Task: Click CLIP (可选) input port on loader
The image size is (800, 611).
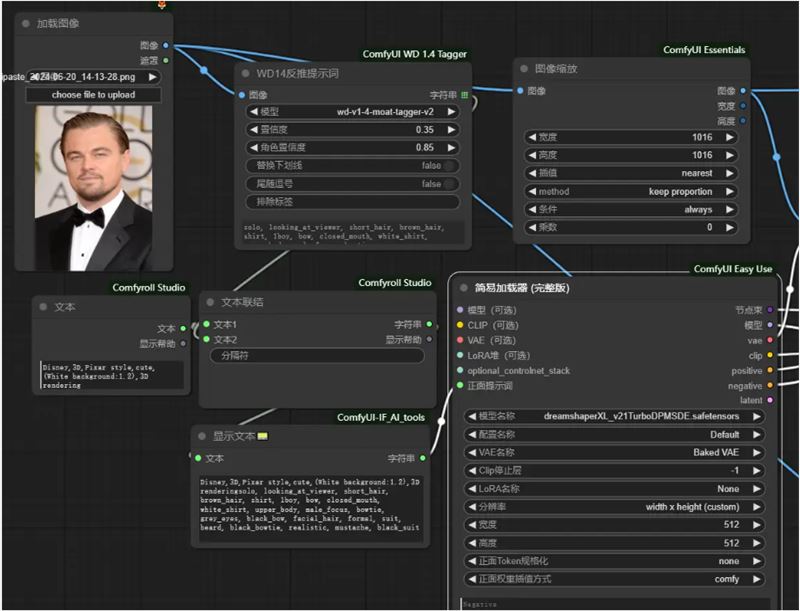Action: (460, 325)
